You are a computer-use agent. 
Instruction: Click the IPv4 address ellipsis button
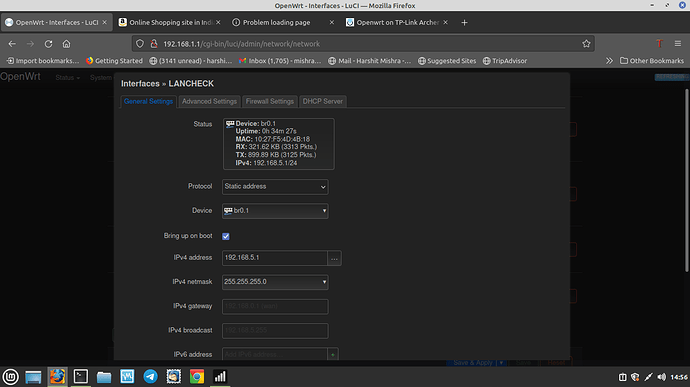(x=334, y=258)
